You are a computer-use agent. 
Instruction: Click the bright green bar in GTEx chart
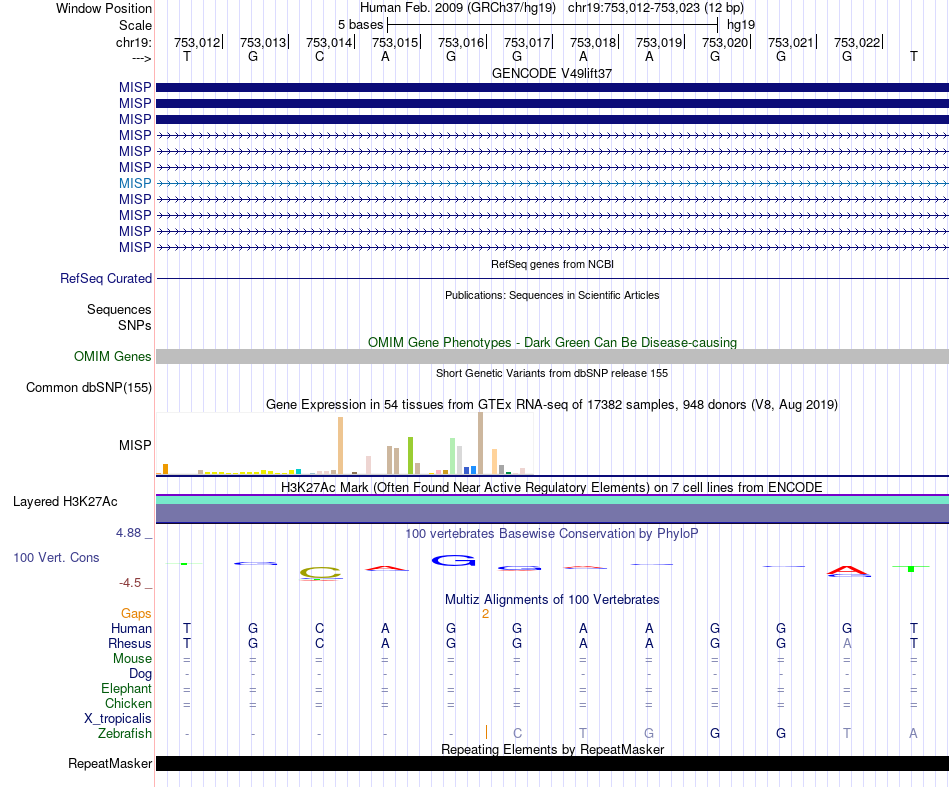click(x=410, y=455)
